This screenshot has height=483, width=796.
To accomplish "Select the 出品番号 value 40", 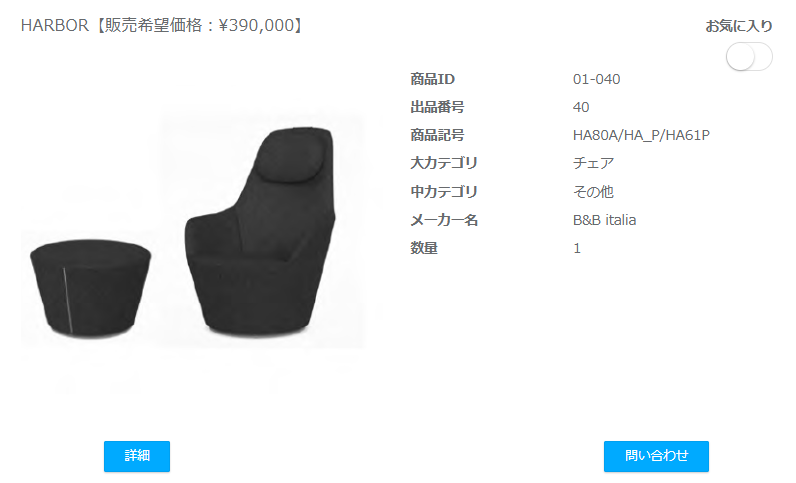I will (581, 107).
